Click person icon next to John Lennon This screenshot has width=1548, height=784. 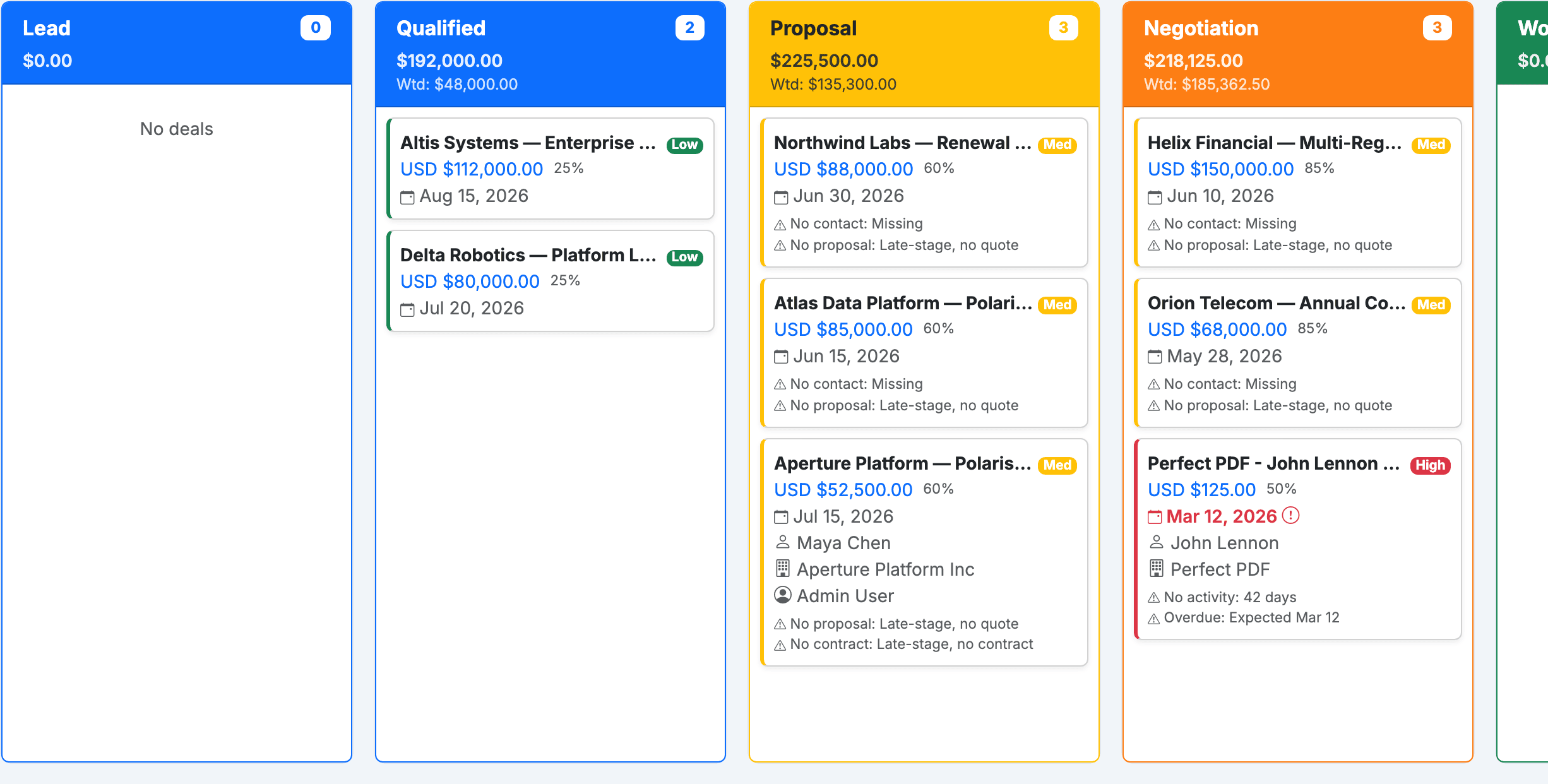[x=1157, y=542]
